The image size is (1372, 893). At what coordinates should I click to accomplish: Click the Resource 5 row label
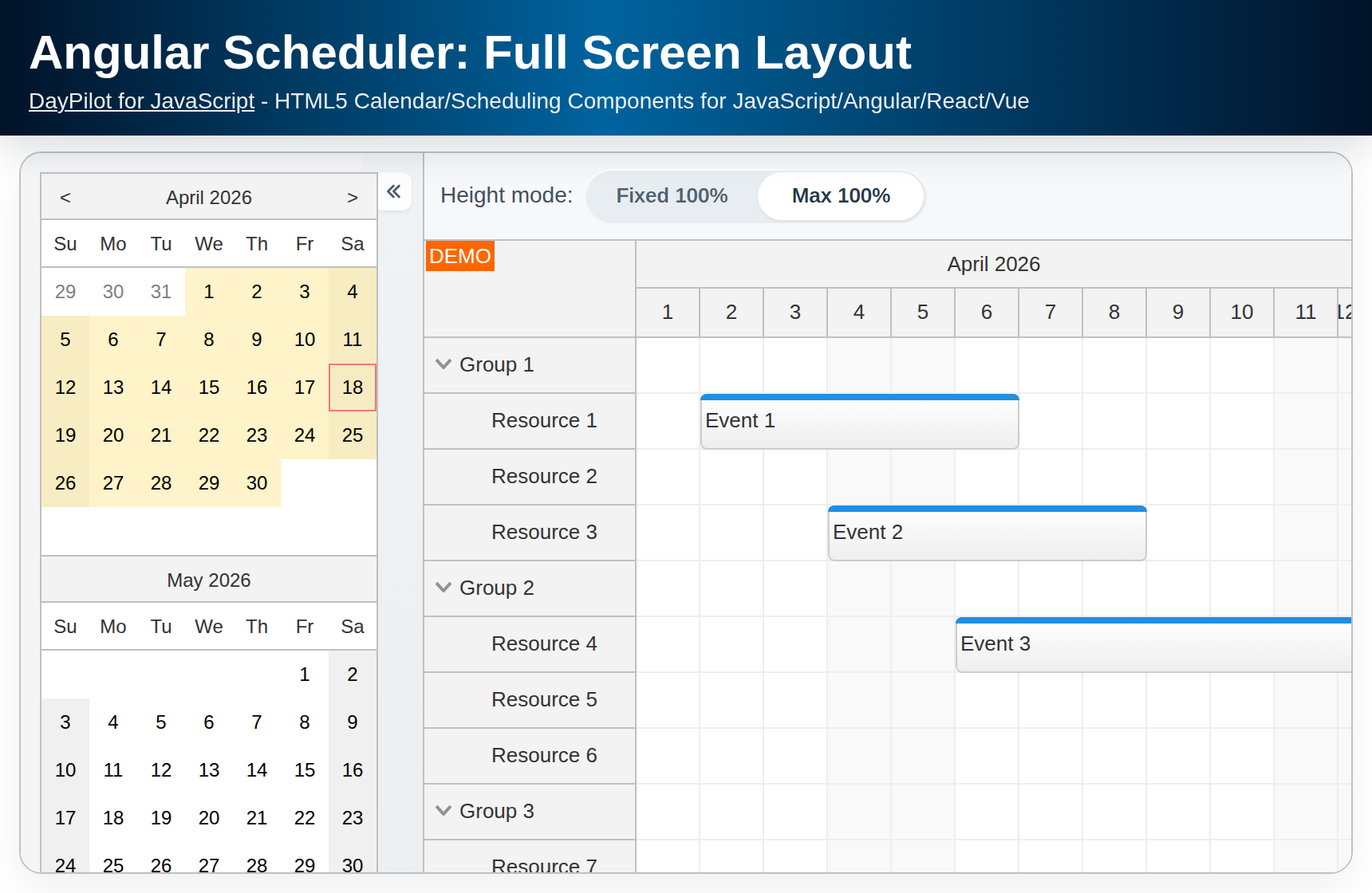click(544, 699)
